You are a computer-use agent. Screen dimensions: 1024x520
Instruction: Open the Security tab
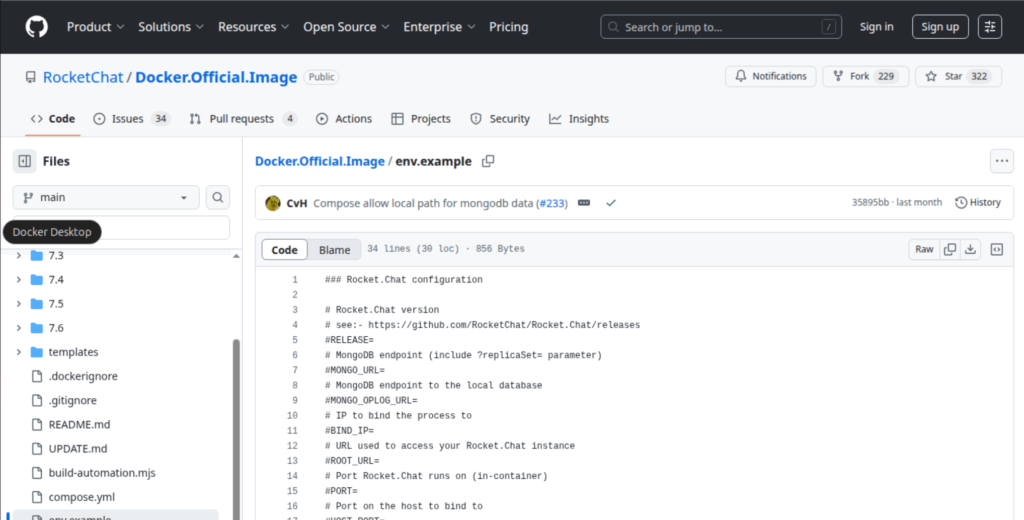(500, 119)
